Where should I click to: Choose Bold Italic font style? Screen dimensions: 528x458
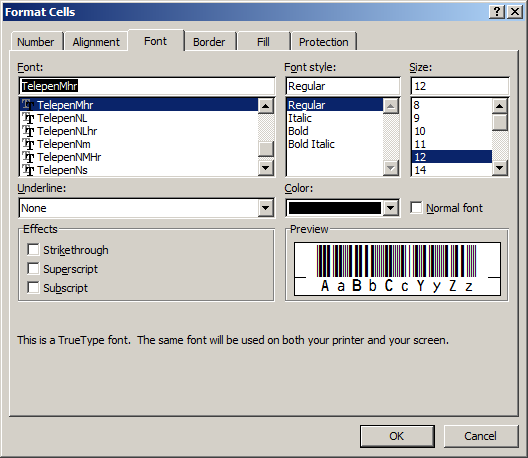pyautogui.click(x=335, y=144)
